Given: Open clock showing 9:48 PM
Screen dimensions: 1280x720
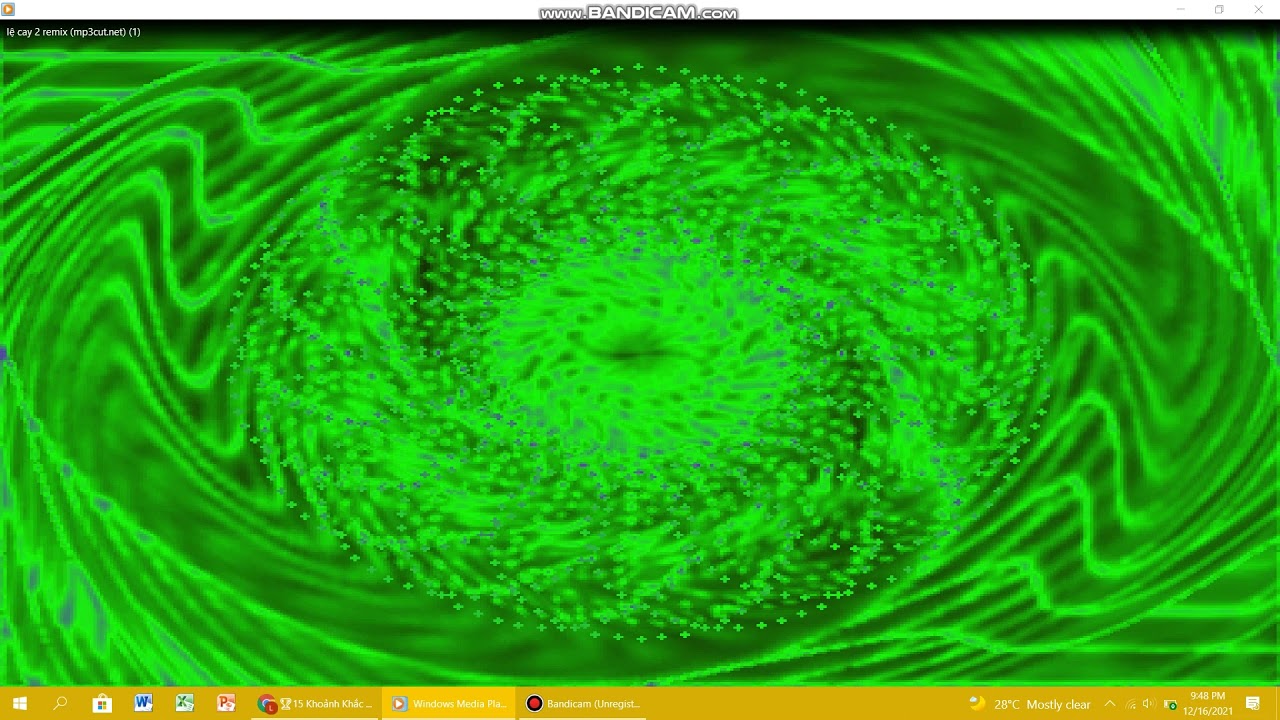Looking at the screenshot, I should (1207, 703).
